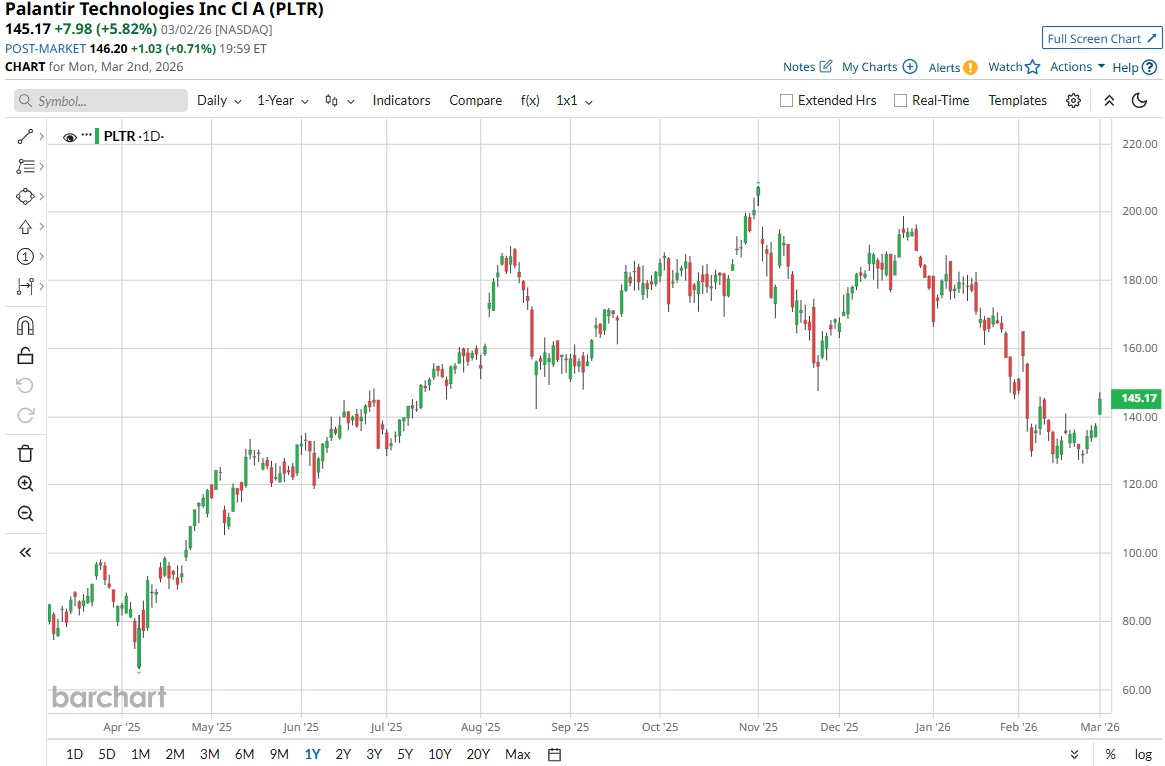1165x766 pixels.
Task: Enable the Extended Hrs checkbox
Action: tap(786, 100)
